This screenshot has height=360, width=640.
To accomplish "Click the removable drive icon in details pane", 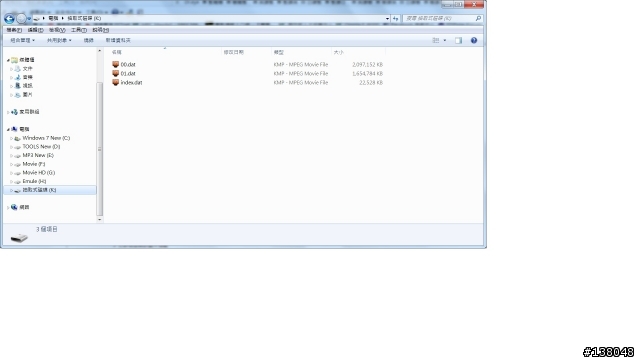I will [x=19, y=237].
